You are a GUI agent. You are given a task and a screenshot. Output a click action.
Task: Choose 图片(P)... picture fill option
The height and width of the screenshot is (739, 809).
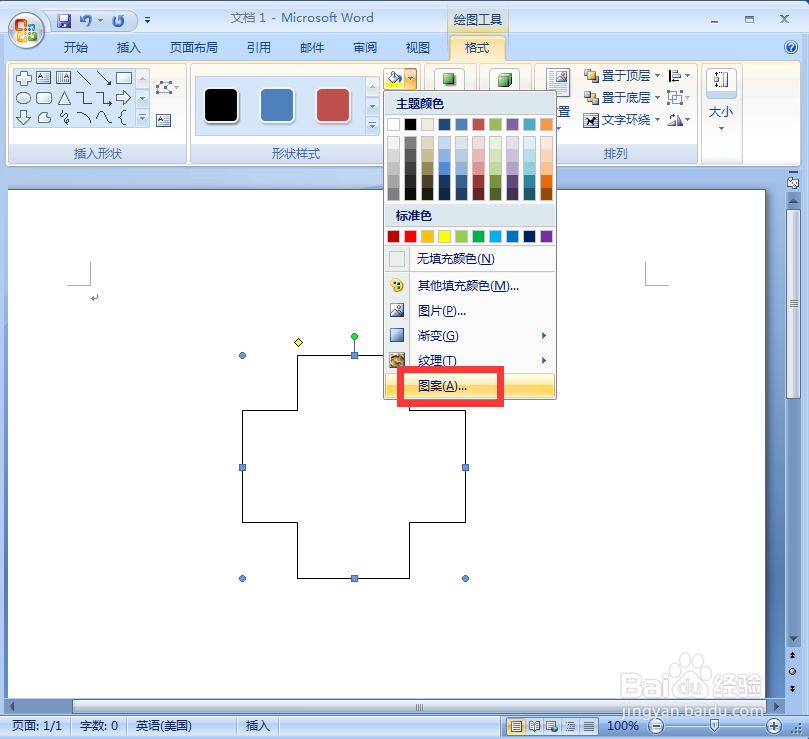tap(470, 311)
